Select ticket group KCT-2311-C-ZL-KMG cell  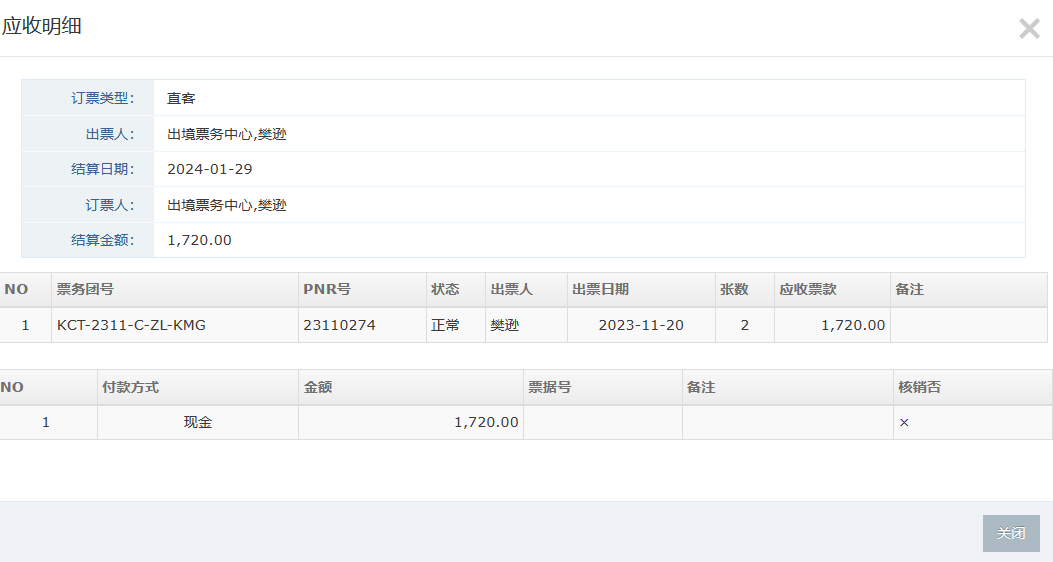tap(131, 325)
